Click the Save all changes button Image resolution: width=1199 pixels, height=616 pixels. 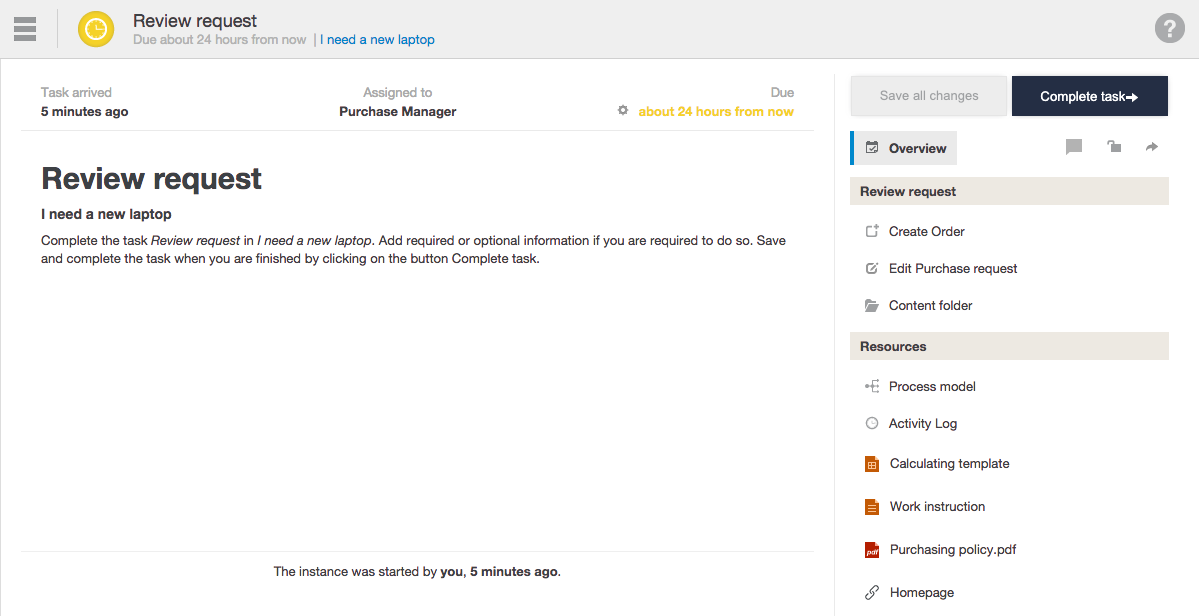click(x=928, y=96)
